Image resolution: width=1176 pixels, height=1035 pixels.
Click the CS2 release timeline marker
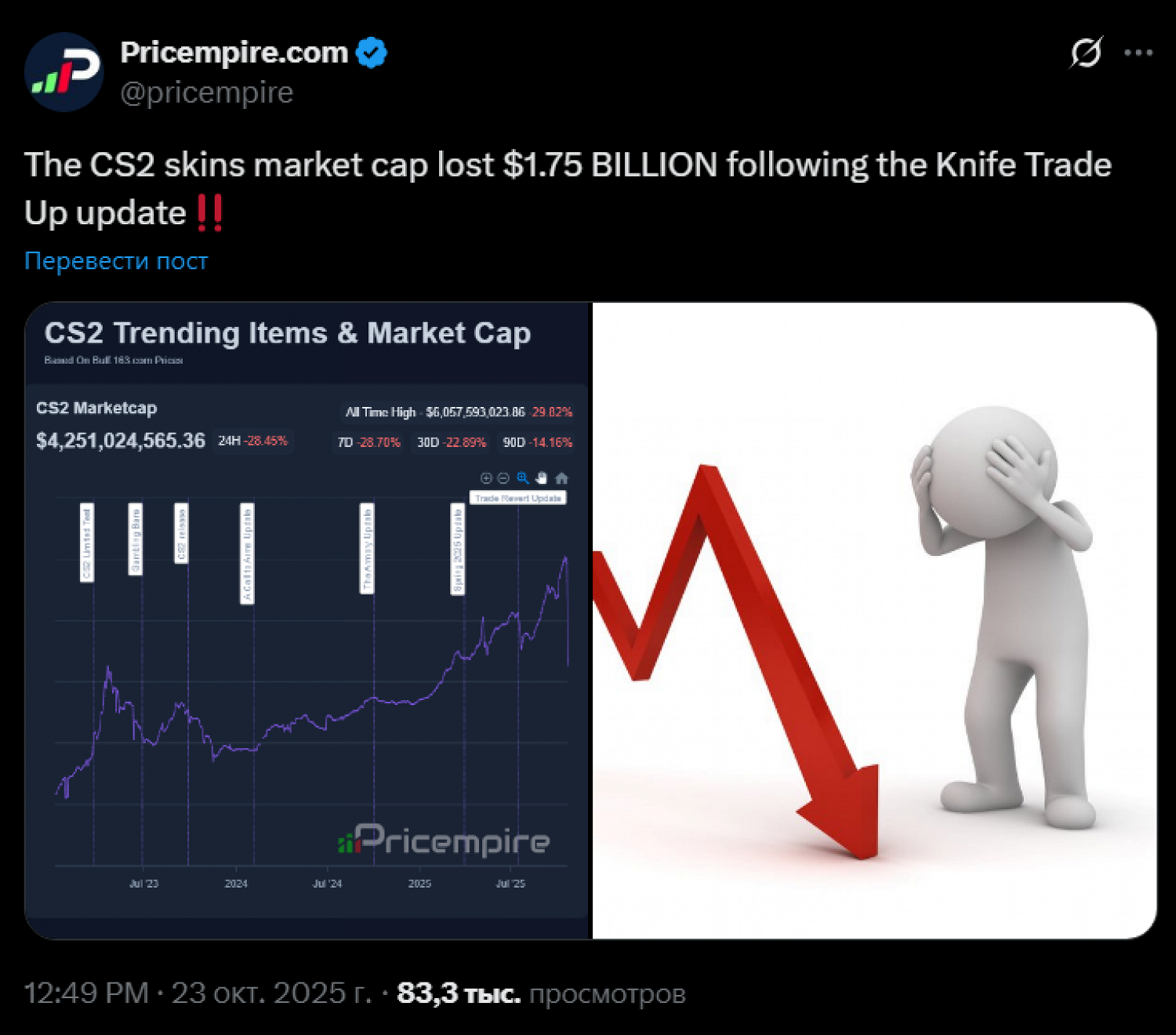(x=181, y=533)
